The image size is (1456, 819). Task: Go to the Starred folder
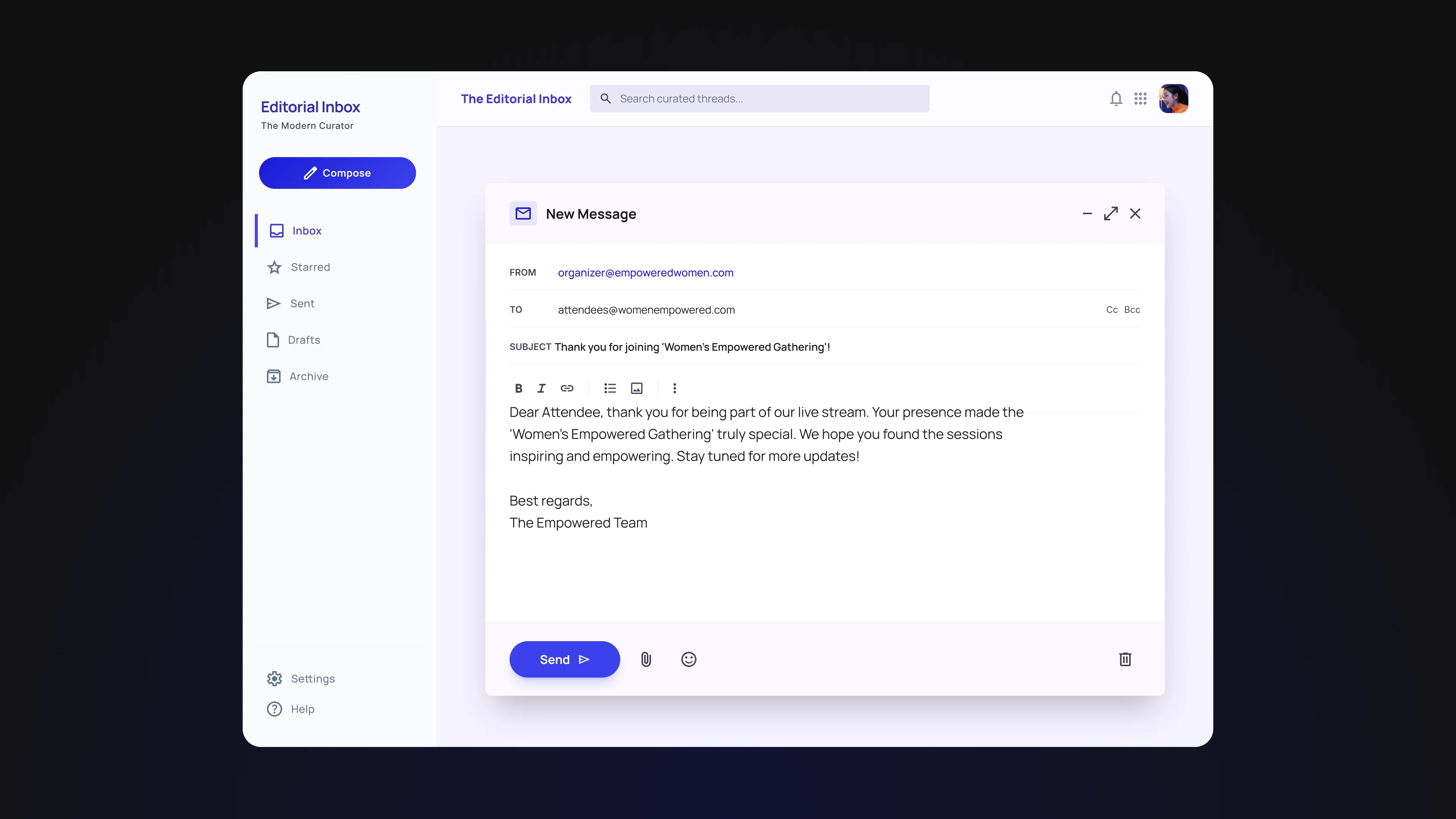coord(310,267)
